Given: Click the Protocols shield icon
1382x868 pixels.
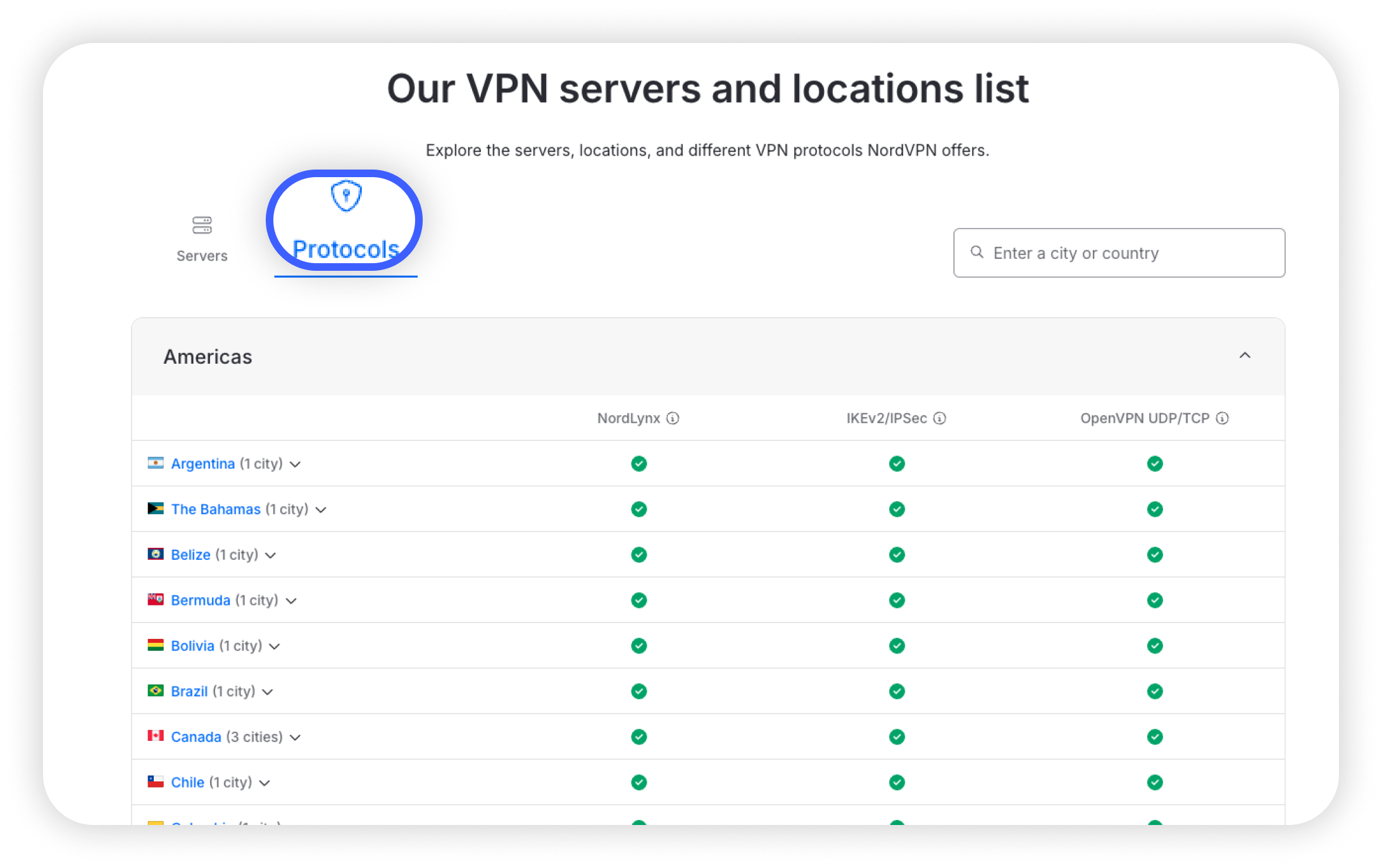Looking at the screenshot, I should coord(346,196).
